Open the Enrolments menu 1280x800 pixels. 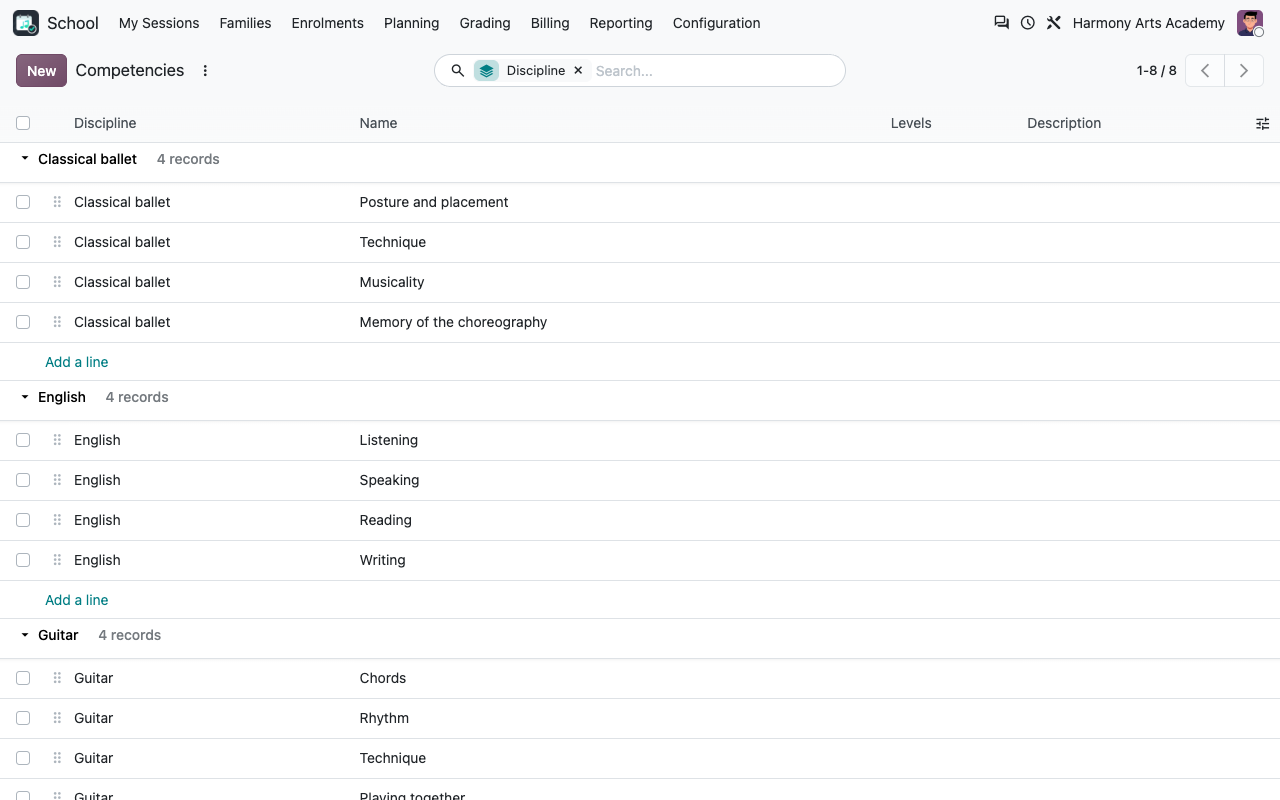(327, 23)
